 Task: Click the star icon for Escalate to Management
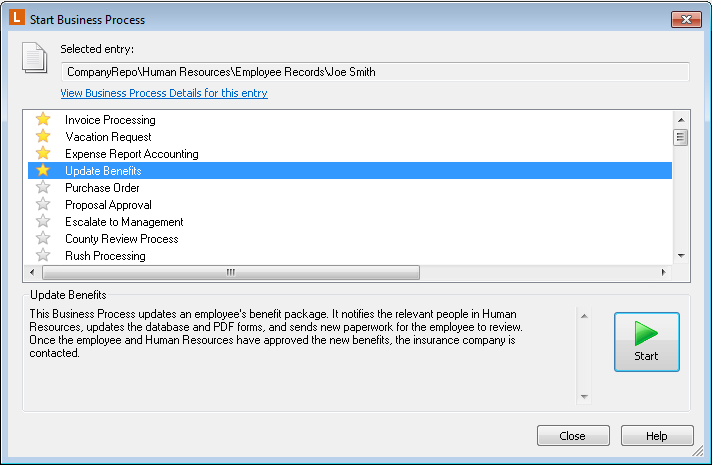(x=43, y=222)
